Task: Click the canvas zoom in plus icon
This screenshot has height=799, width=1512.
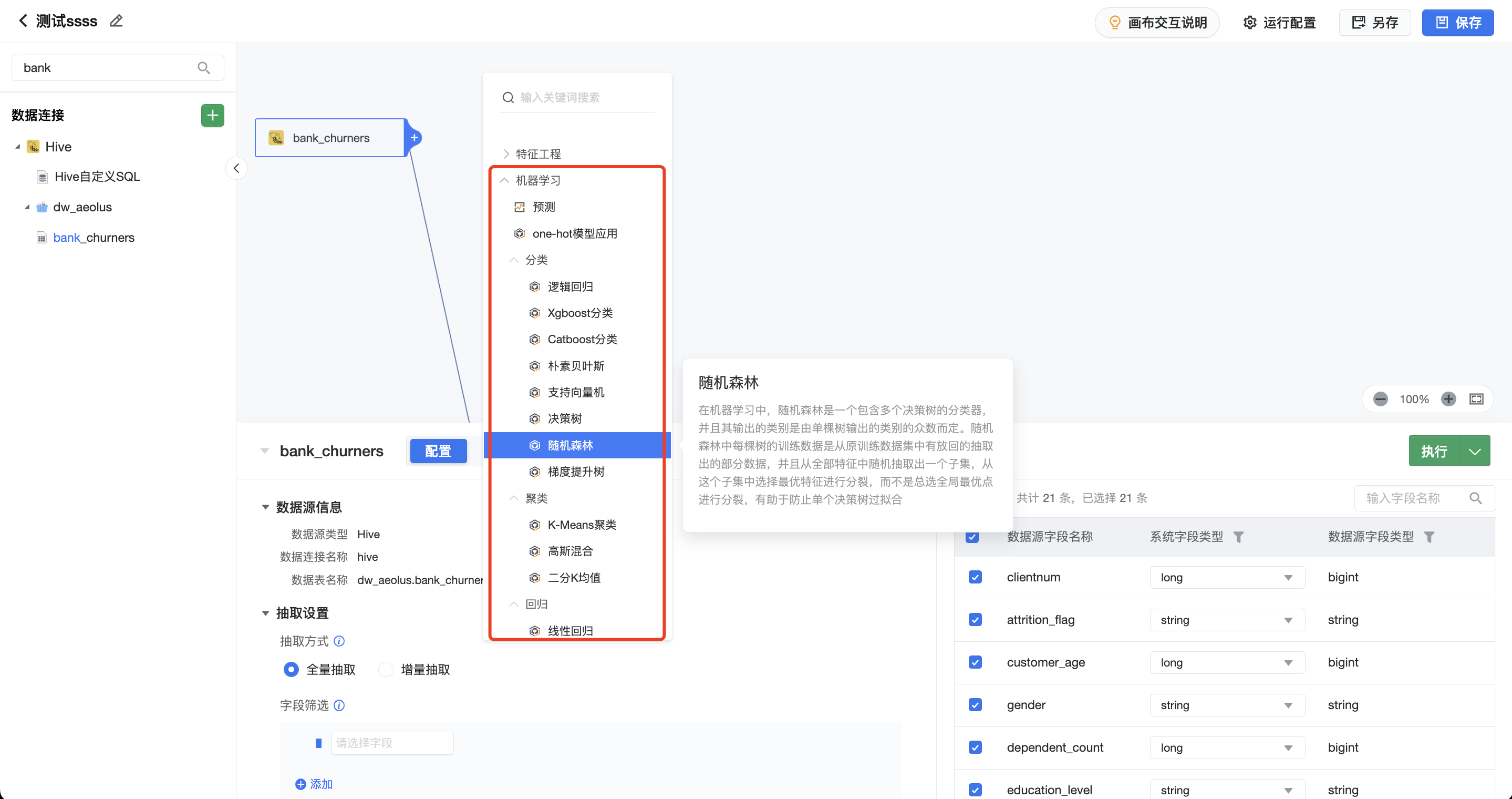Action: tap(1448, 399)
